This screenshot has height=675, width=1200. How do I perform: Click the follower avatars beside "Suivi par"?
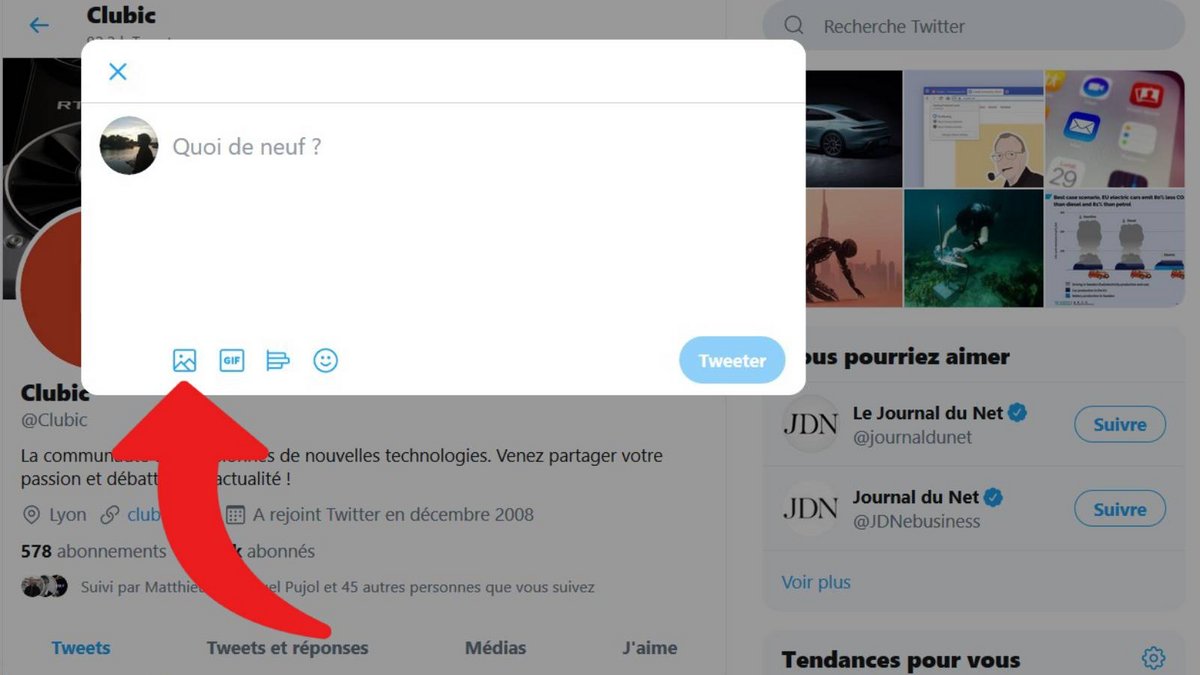coord(44,586)
